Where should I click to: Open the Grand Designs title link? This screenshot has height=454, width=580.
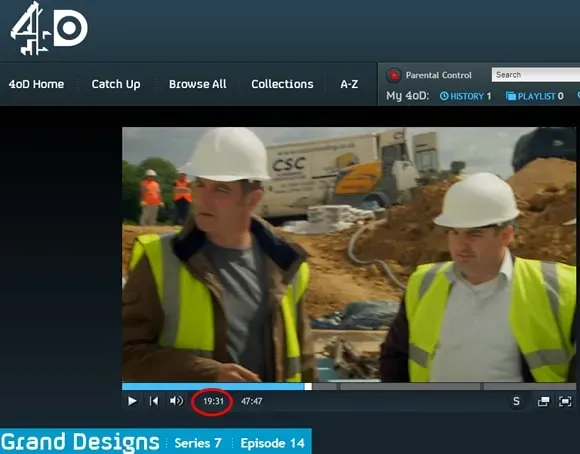(80, 442)
